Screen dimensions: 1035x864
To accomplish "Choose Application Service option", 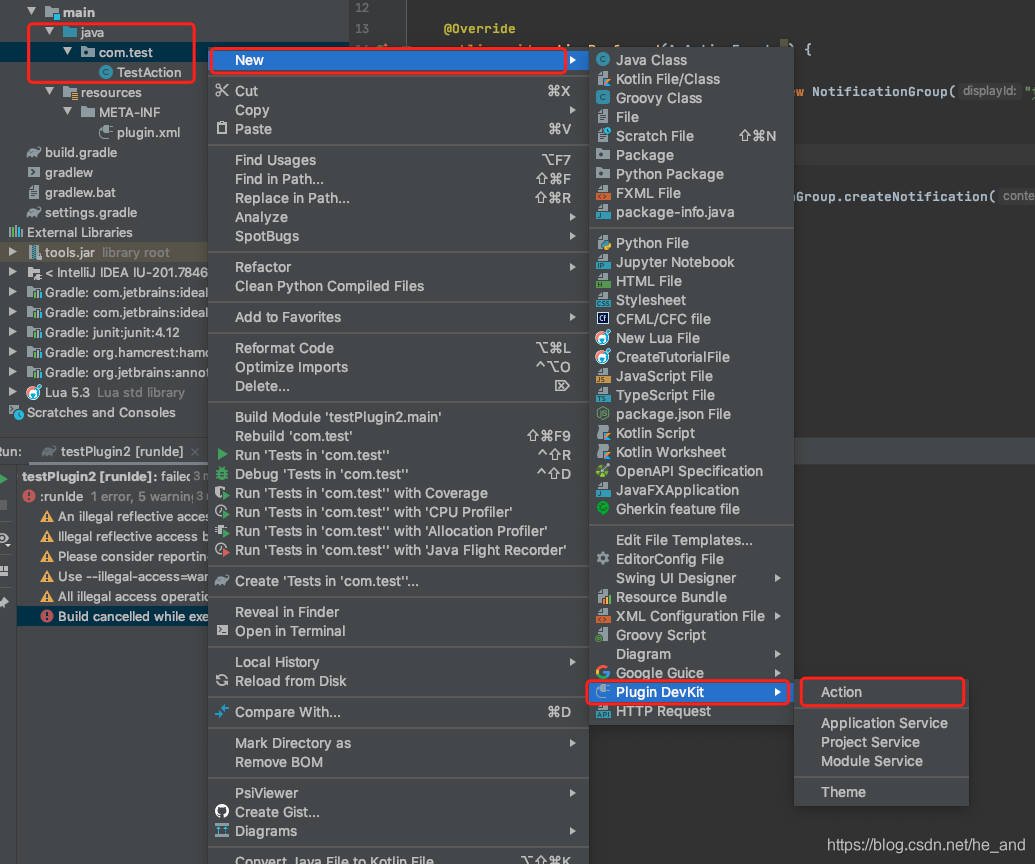I will [x=882, y=723].
